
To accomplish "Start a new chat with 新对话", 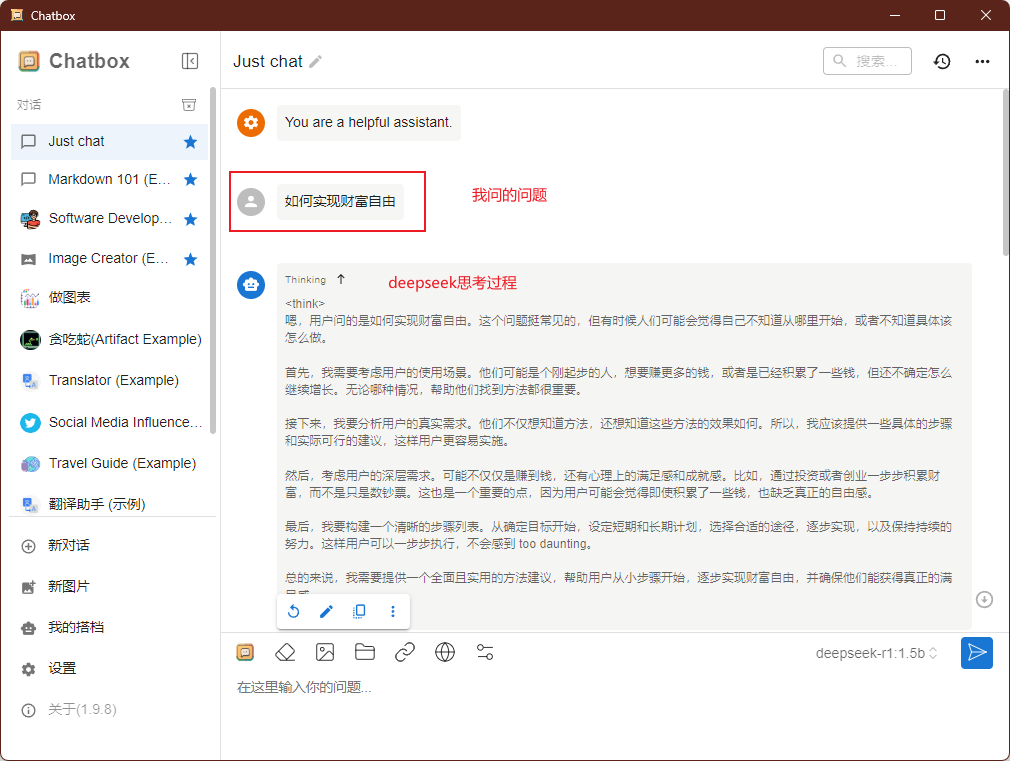I will point(69,545).
